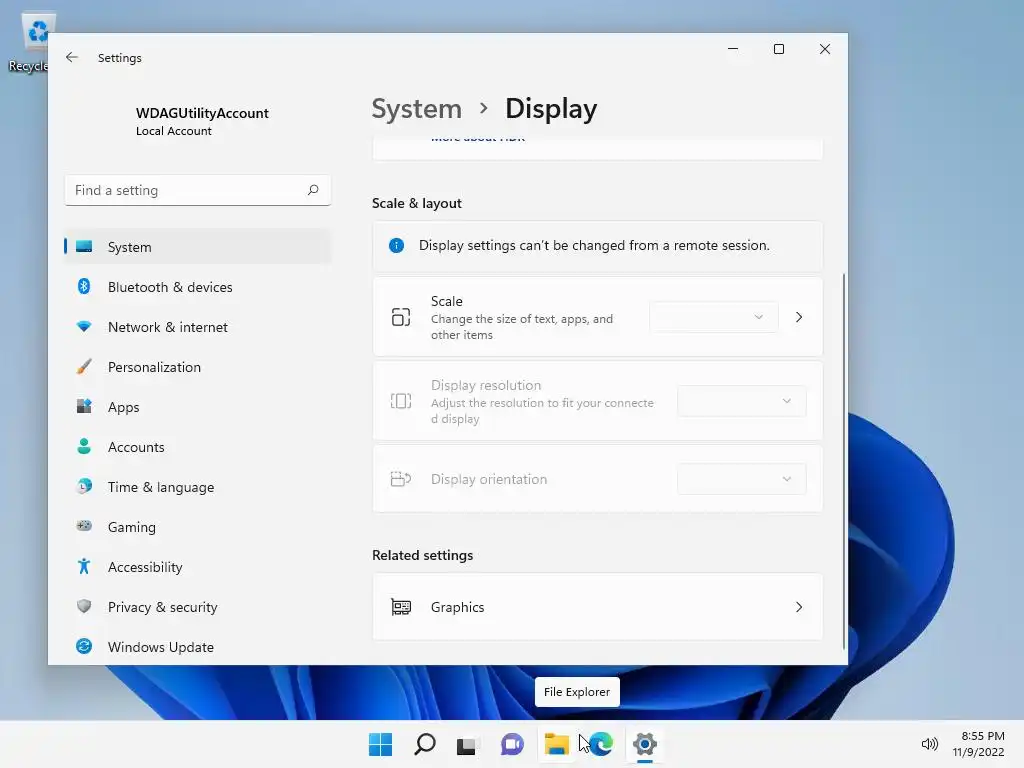Close the Settings window
1024x768 pixels.
click(x=825, y=49)
